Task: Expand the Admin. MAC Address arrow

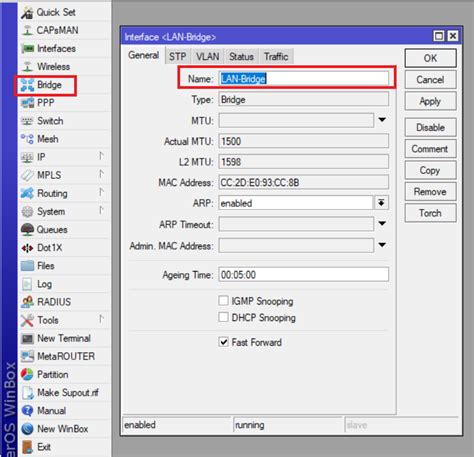Action: coord(382,245)
